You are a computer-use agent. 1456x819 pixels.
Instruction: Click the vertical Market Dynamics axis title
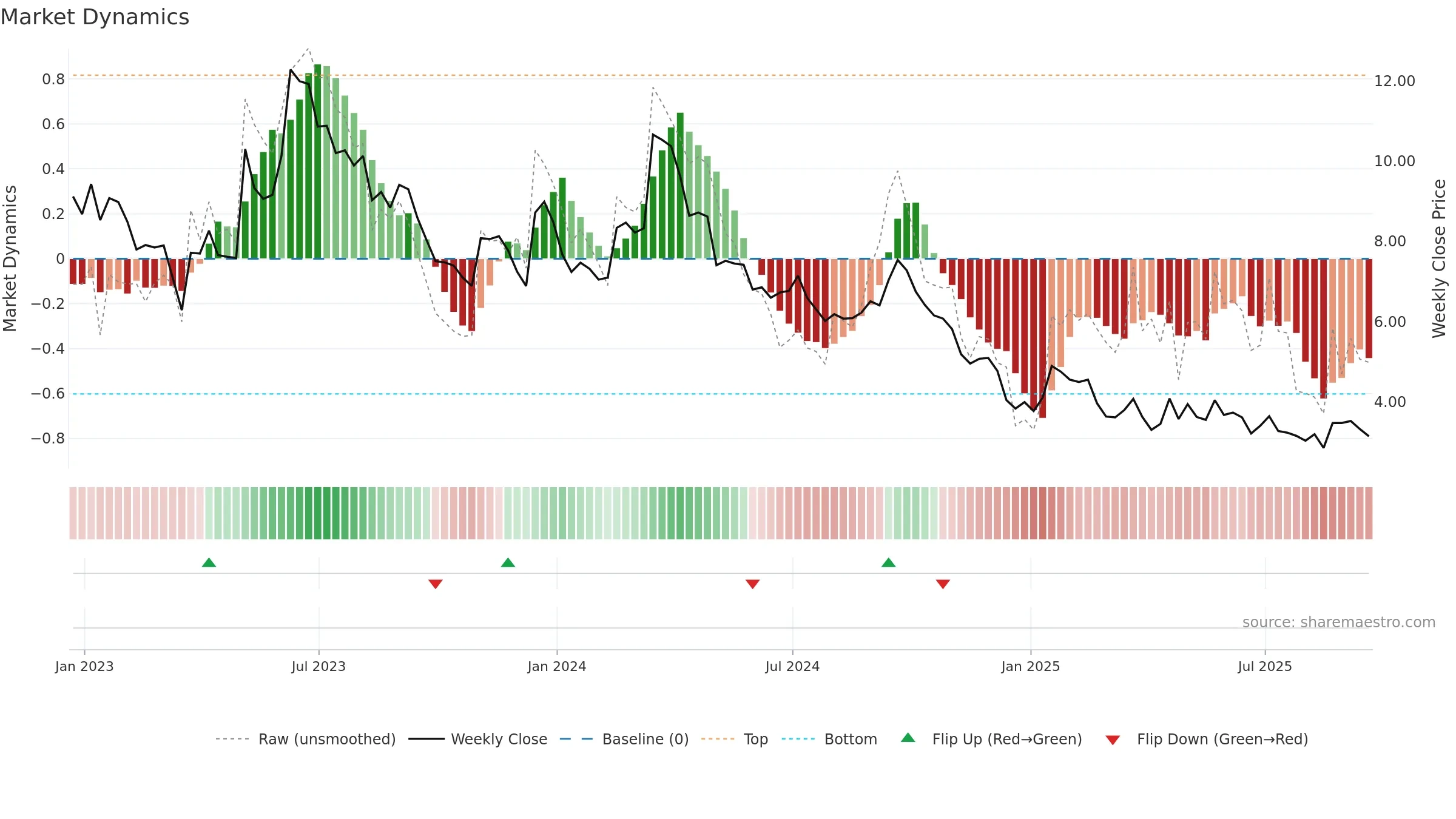10,258
